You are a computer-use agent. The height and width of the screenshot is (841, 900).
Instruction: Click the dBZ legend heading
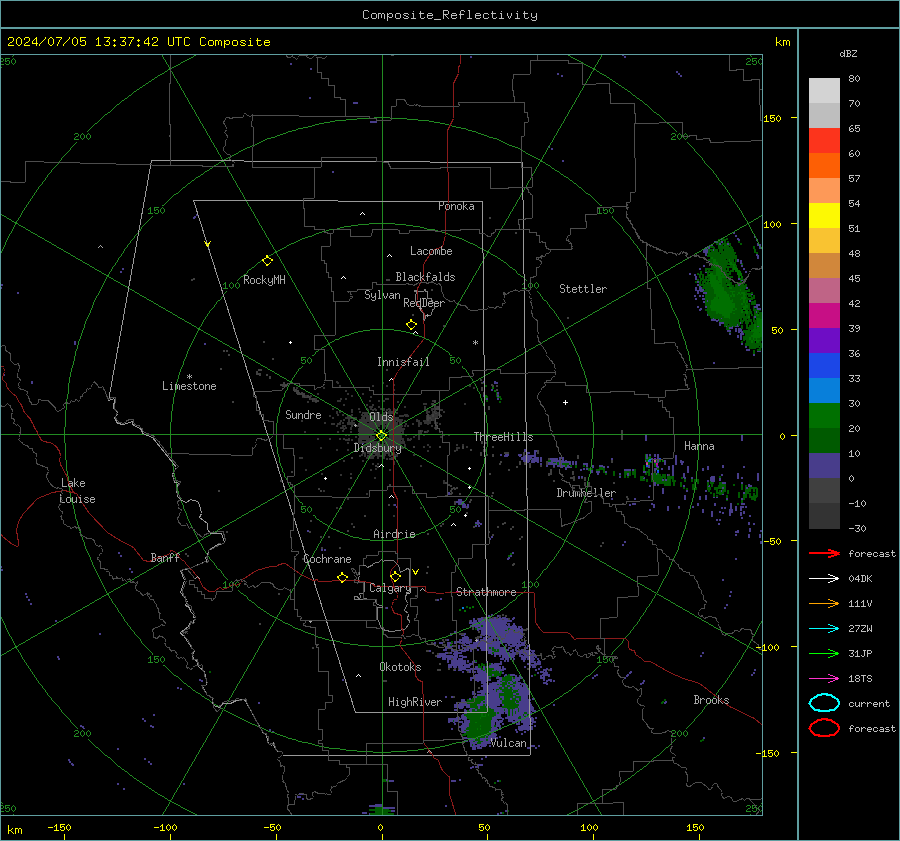pos(848,54)
